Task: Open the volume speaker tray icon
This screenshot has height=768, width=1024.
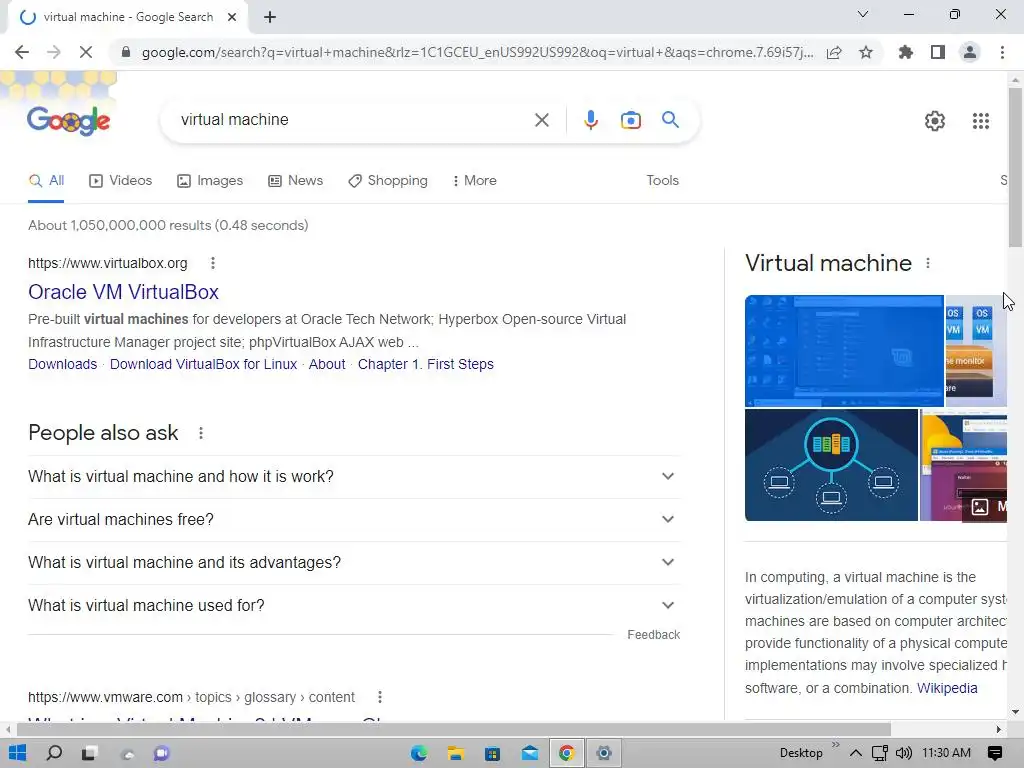Action: pyautogui.click(x=903, y=753)
